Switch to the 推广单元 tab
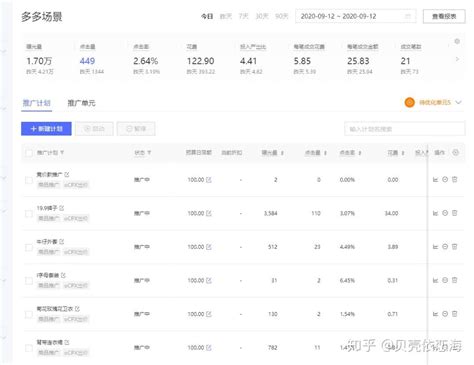This screenshot has height=365, width=474. [x=81, y=103]
